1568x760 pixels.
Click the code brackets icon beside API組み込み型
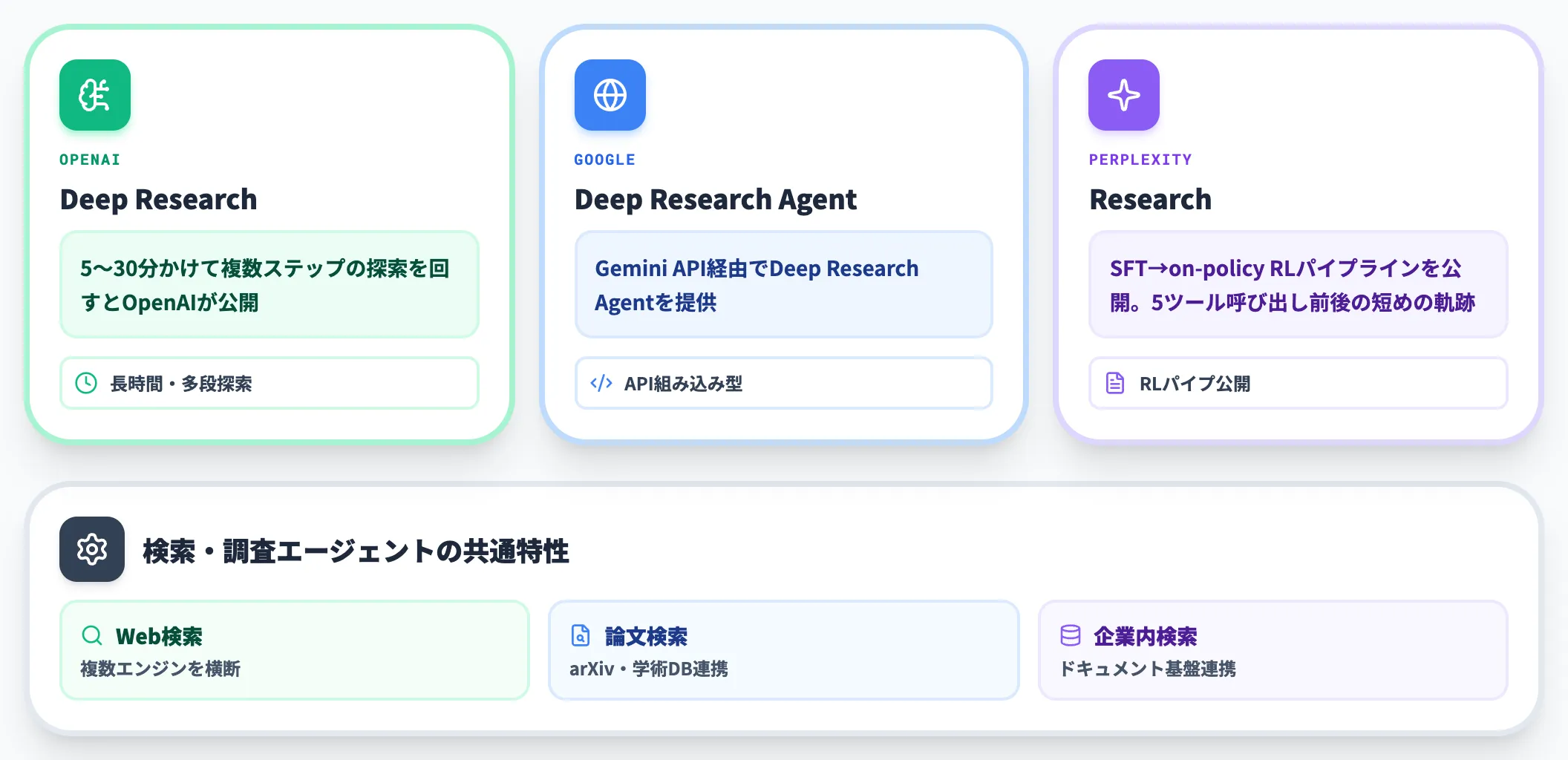601,383
